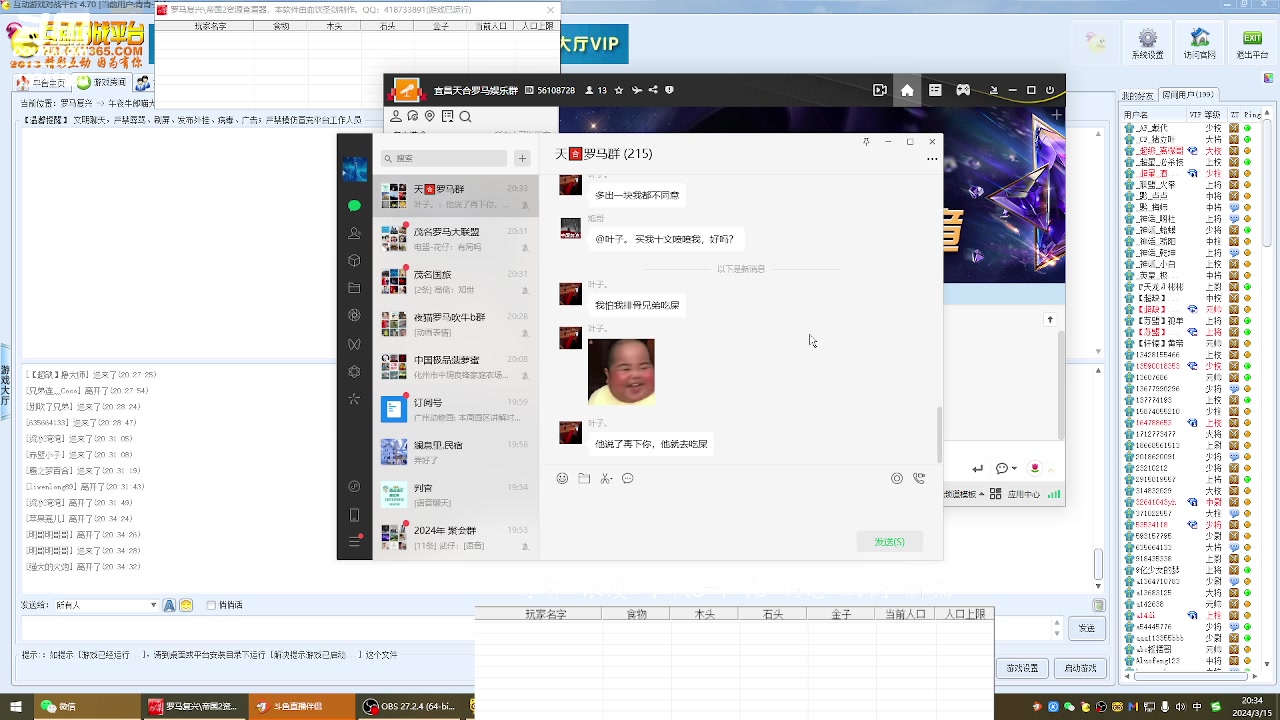Open 访问官网 on the game platform
This screenshot has height=720, width=1280.
1200,44
